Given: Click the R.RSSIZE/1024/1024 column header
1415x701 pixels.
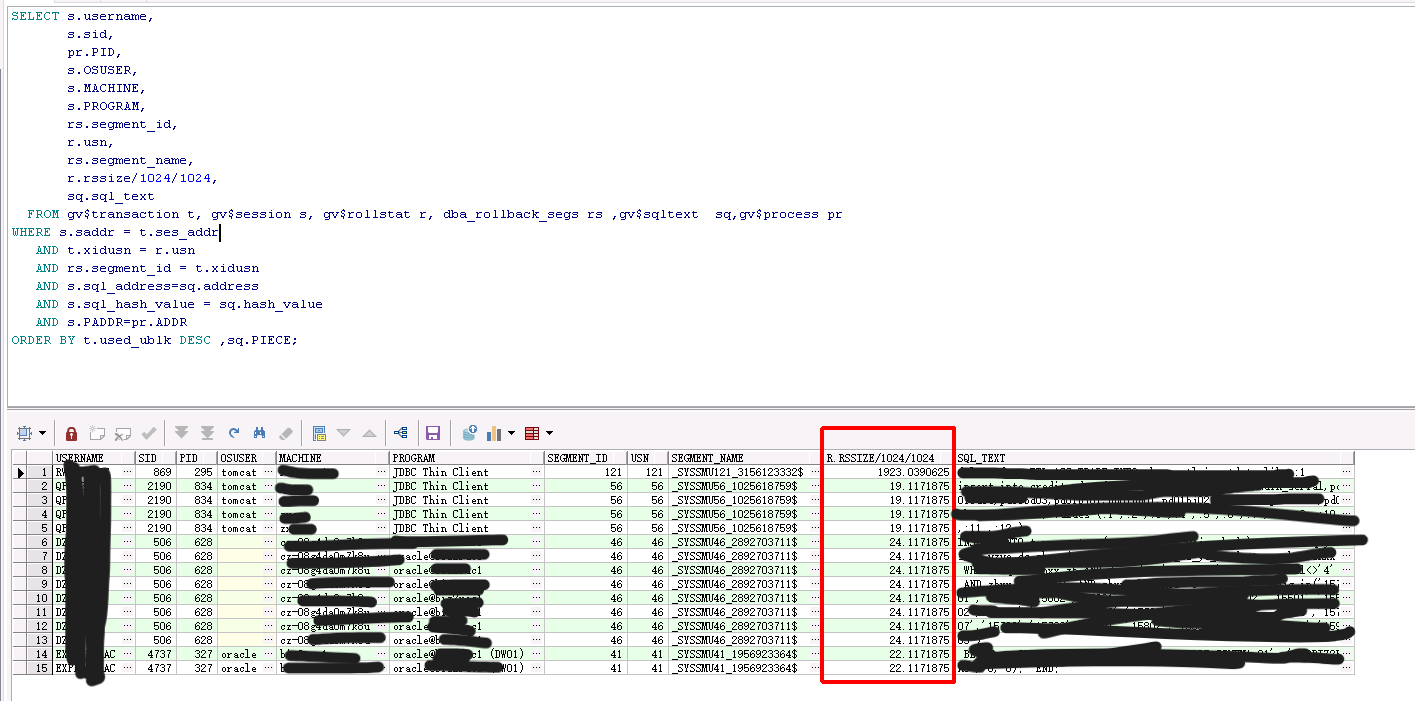Looking at the screenshot, I should click(x=887, y=458).
